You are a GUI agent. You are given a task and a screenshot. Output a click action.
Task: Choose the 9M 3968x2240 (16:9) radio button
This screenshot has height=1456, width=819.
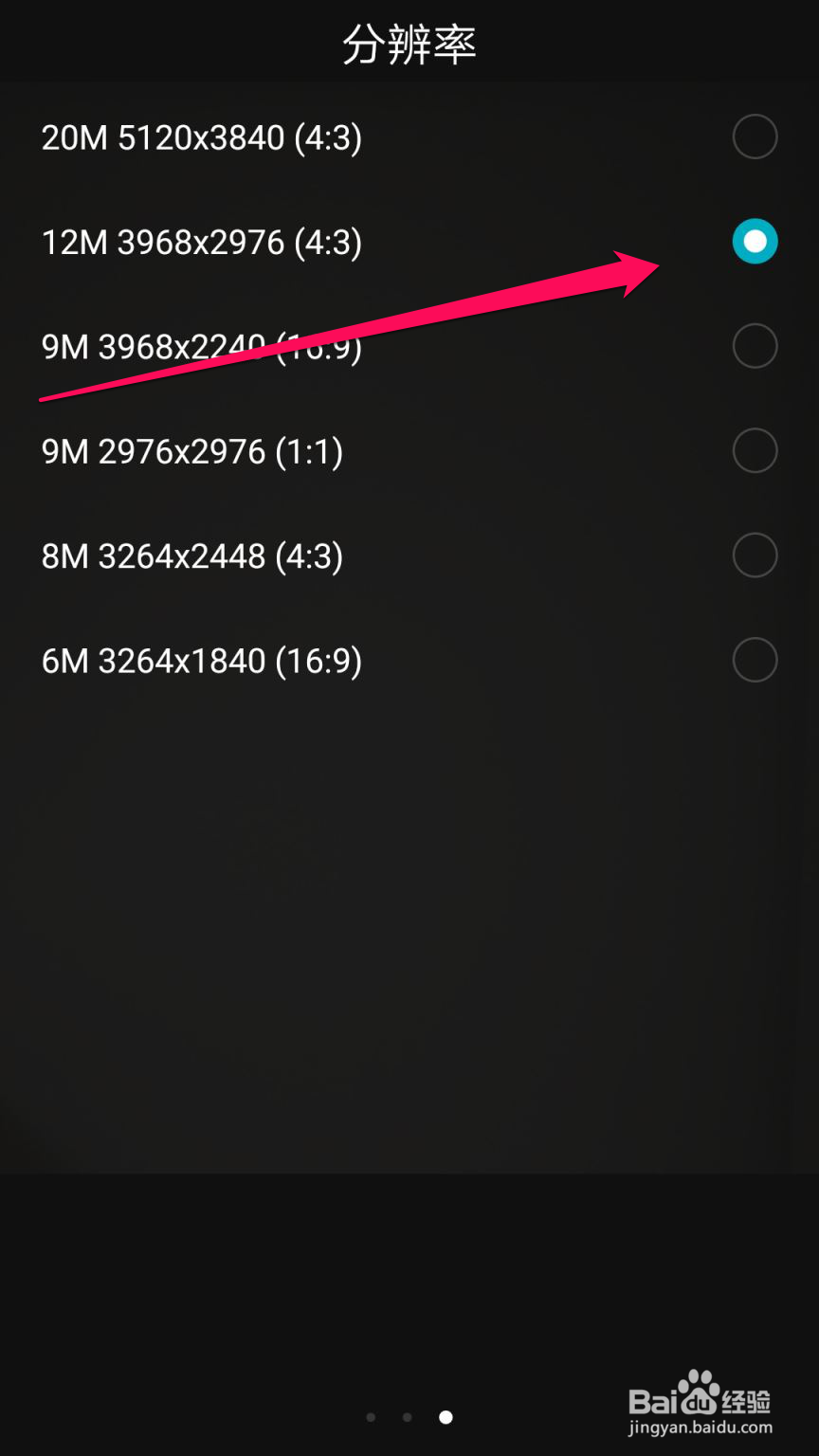(755, 346)
